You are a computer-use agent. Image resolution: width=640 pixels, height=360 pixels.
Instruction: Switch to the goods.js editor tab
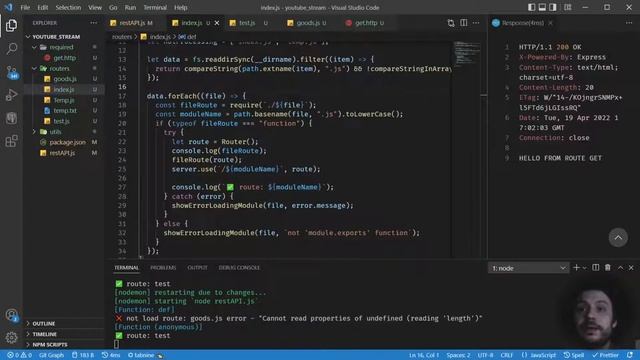[x=308, y=23]
